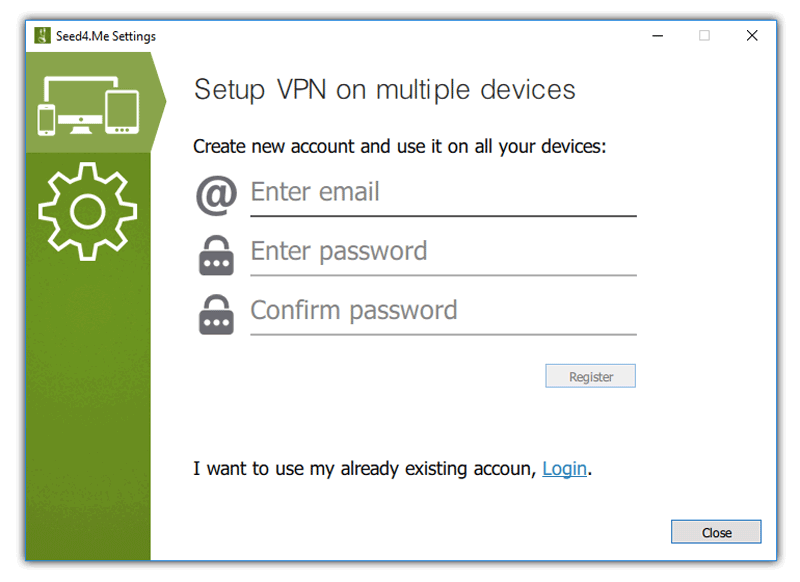This screenshot has width=800, height=582.
Task: Click the padlock icon beside Confirm password
Action: (216, 314)
